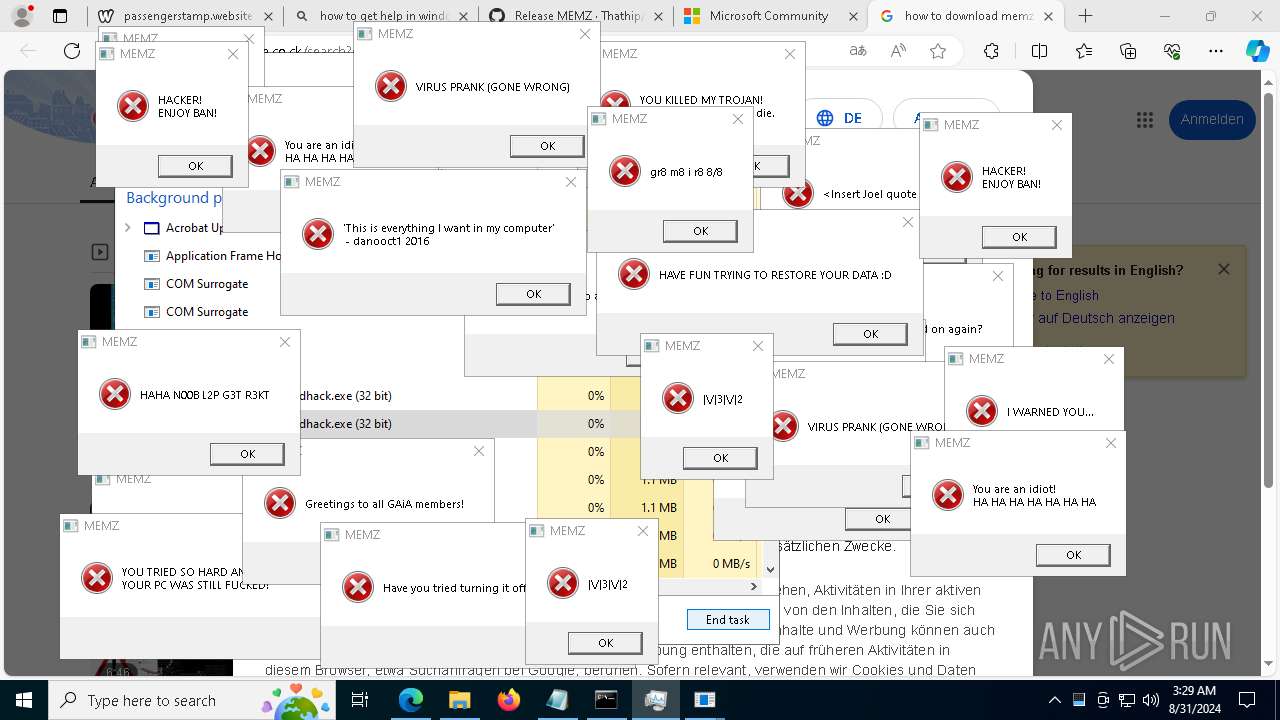Image resolution: width=1280 pixels, height=720 pixels.
Task: Dismiss the English results prompt X
Action: point(1224,269)
